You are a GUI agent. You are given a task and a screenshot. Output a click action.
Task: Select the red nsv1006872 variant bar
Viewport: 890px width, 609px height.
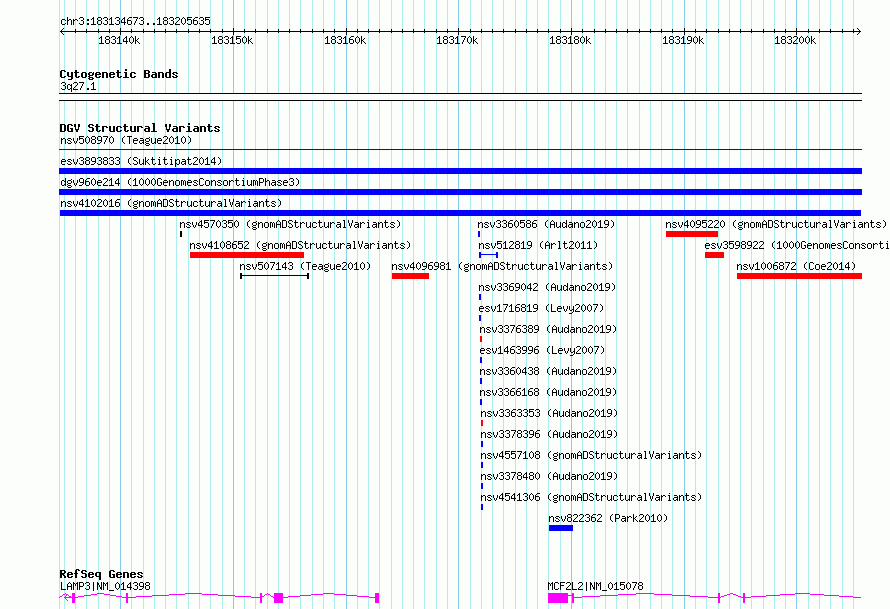799,276
